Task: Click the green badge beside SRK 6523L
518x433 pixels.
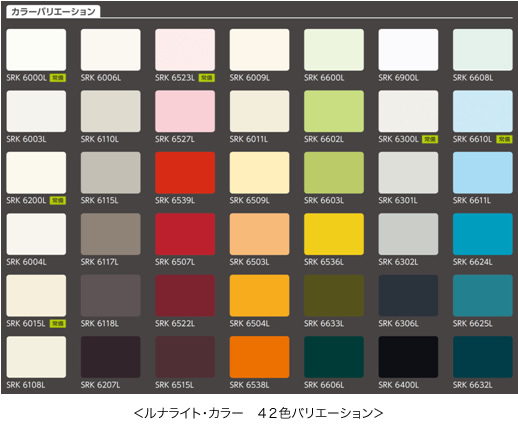Action: click(207, 78)
